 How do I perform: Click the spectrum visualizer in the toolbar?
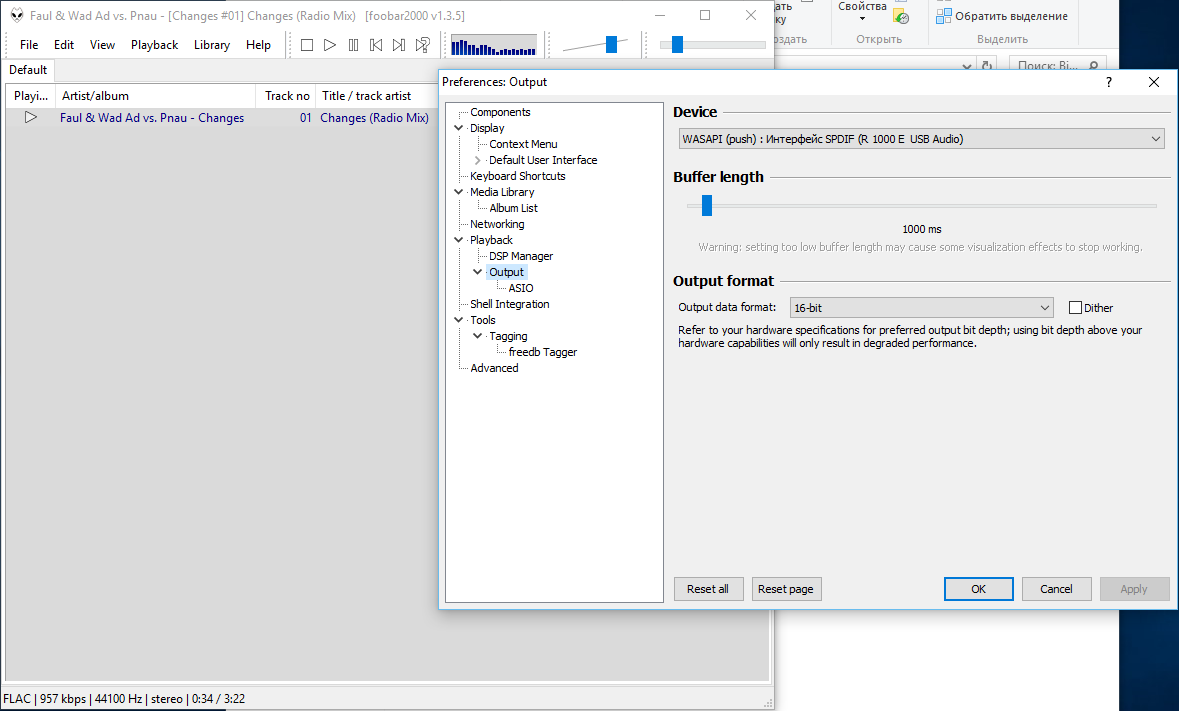coord(493,45)
